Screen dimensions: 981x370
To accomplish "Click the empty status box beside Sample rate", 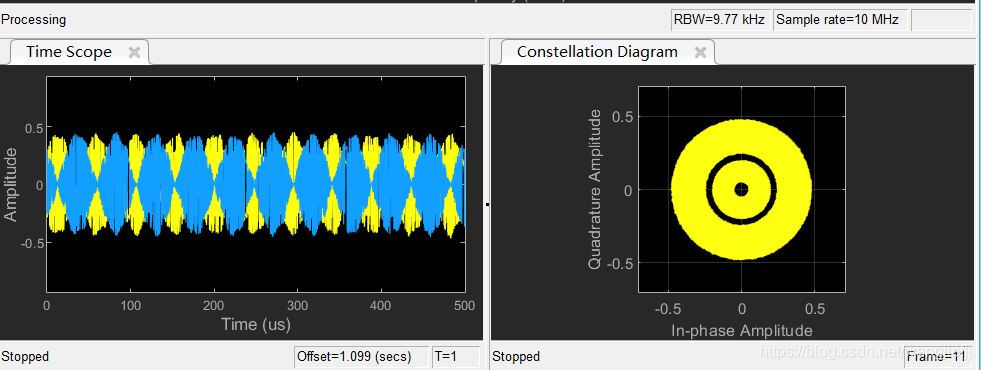I will [942, 19].
